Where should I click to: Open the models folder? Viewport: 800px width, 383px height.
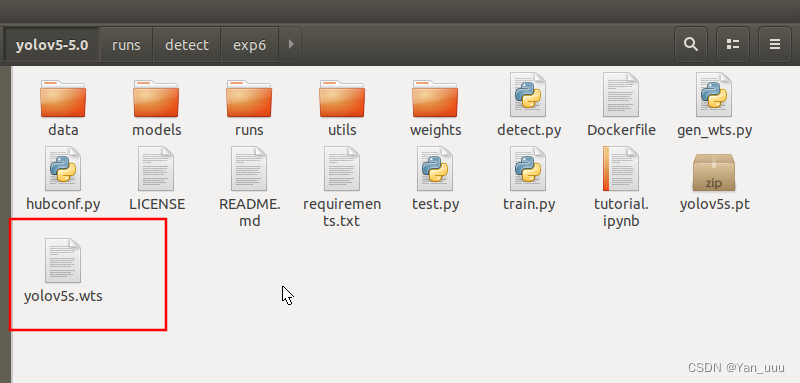[x=156, y=98]
